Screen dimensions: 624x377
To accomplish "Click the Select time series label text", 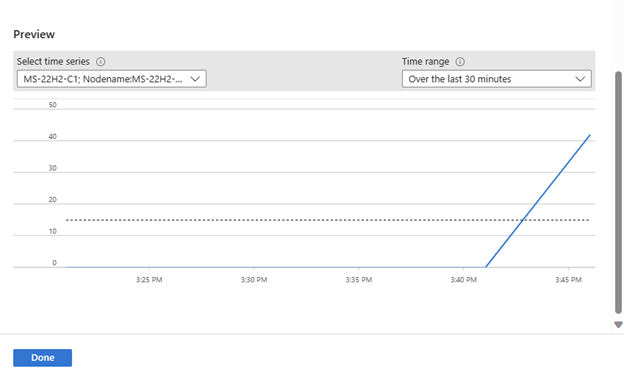I will pyautogui.click(x=53, y=62).
